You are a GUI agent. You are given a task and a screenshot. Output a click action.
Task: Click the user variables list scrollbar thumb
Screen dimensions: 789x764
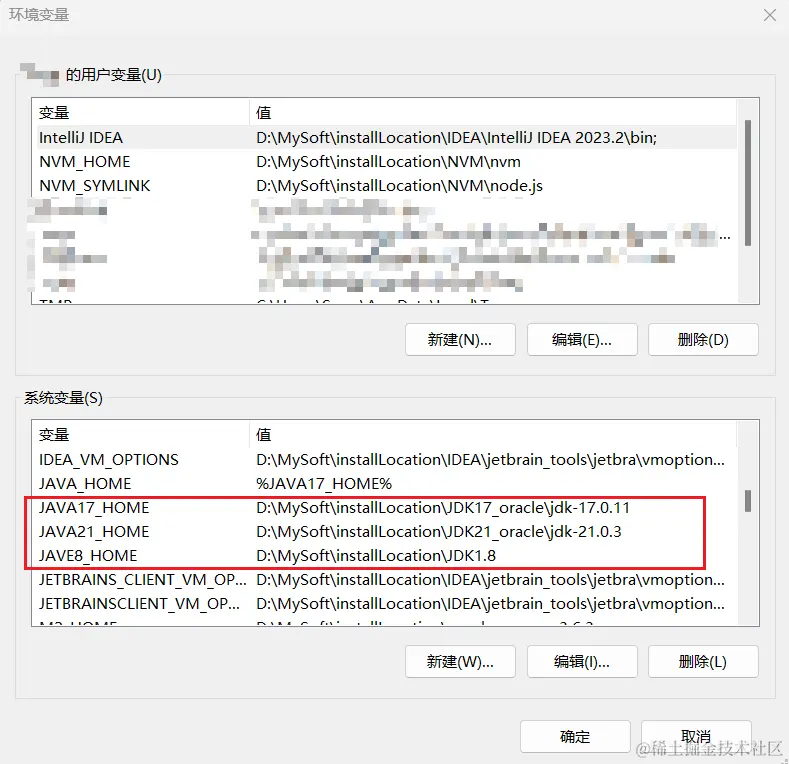[x=748, y=183]
